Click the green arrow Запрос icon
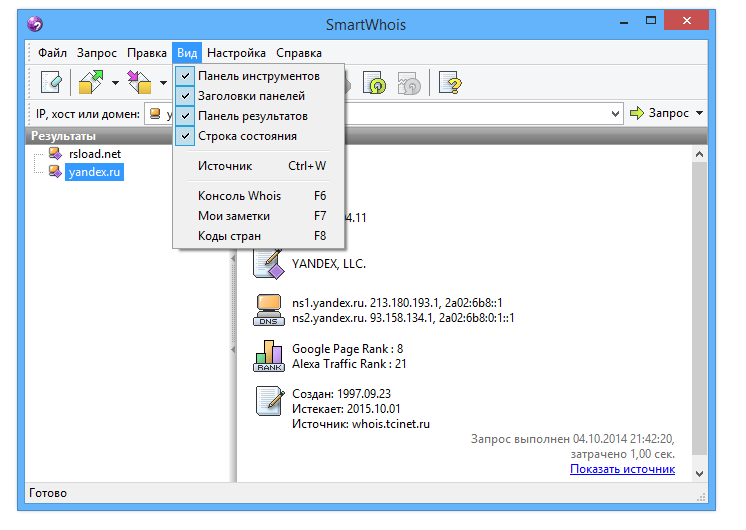 click(x=637, y=113)
